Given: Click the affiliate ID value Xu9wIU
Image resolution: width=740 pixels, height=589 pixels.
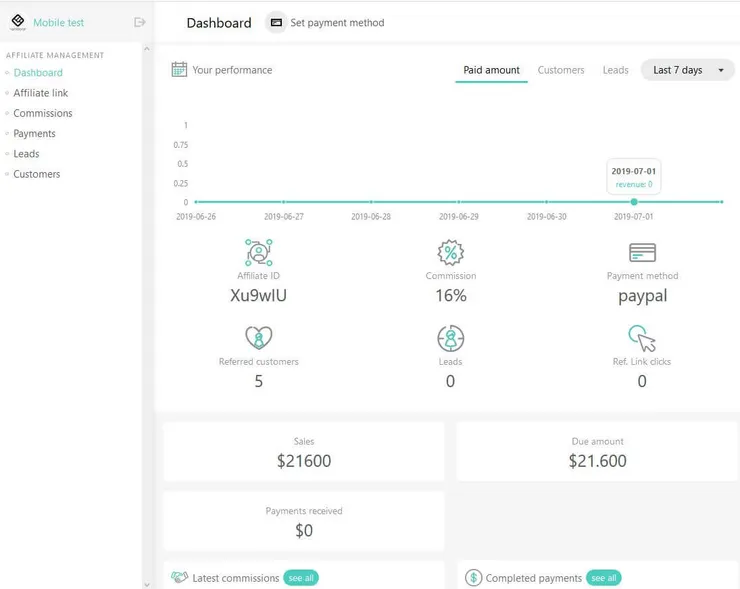Looking at the screenshot, I should point(258,295).
